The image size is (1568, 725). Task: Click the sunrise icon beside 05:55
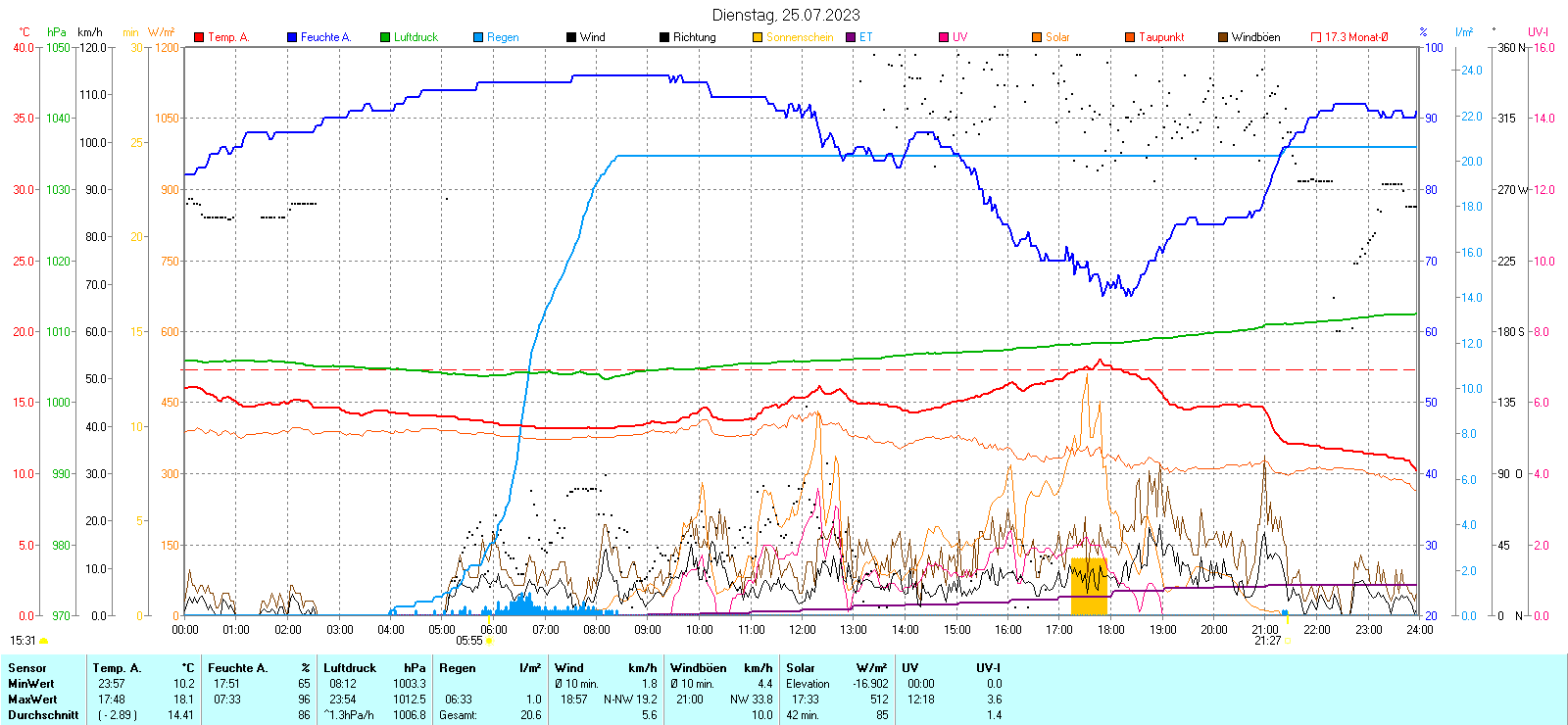(489, 641)
